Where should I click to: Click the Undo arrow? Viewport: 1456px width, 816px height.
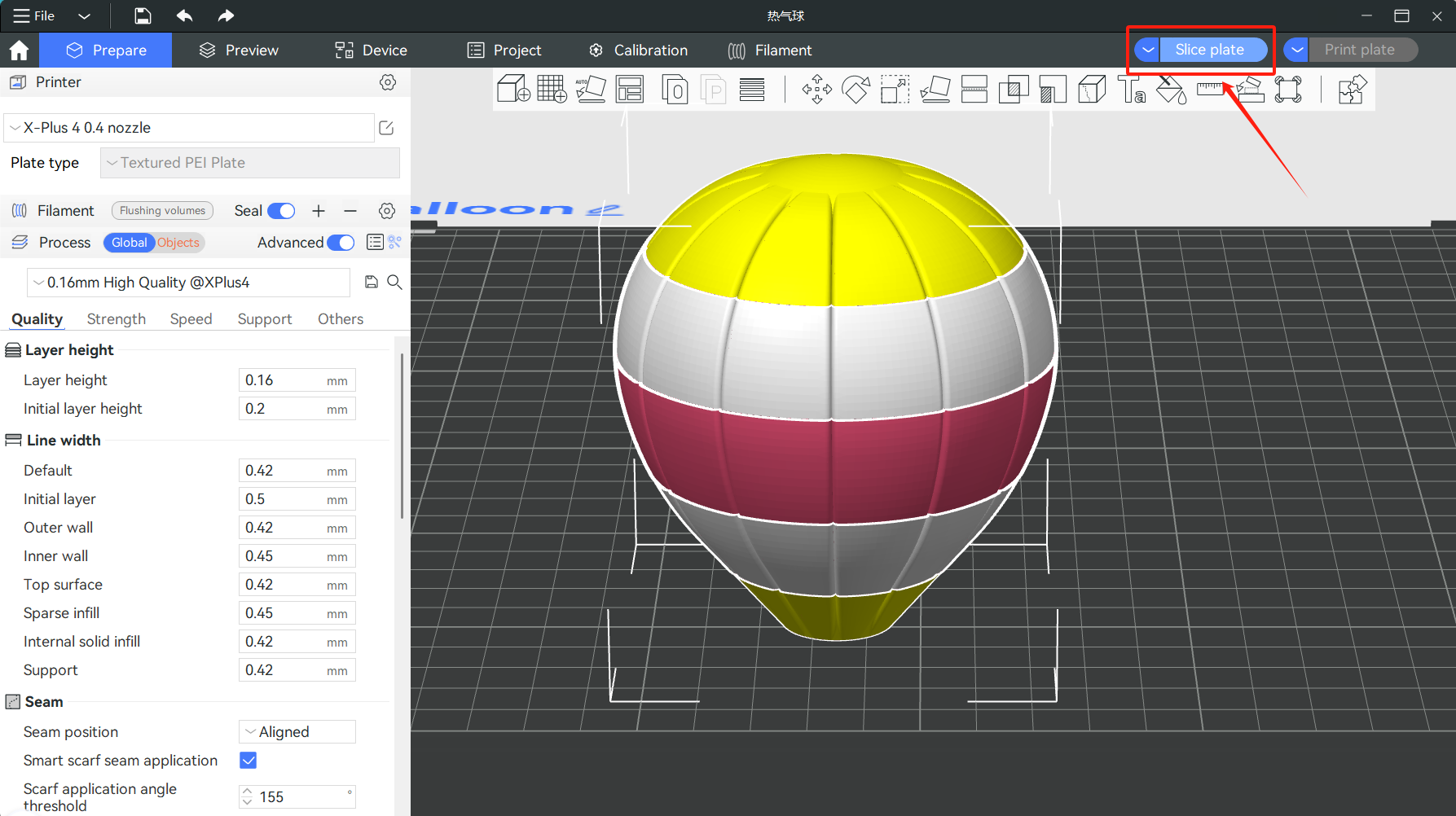[x=185, y=15]
